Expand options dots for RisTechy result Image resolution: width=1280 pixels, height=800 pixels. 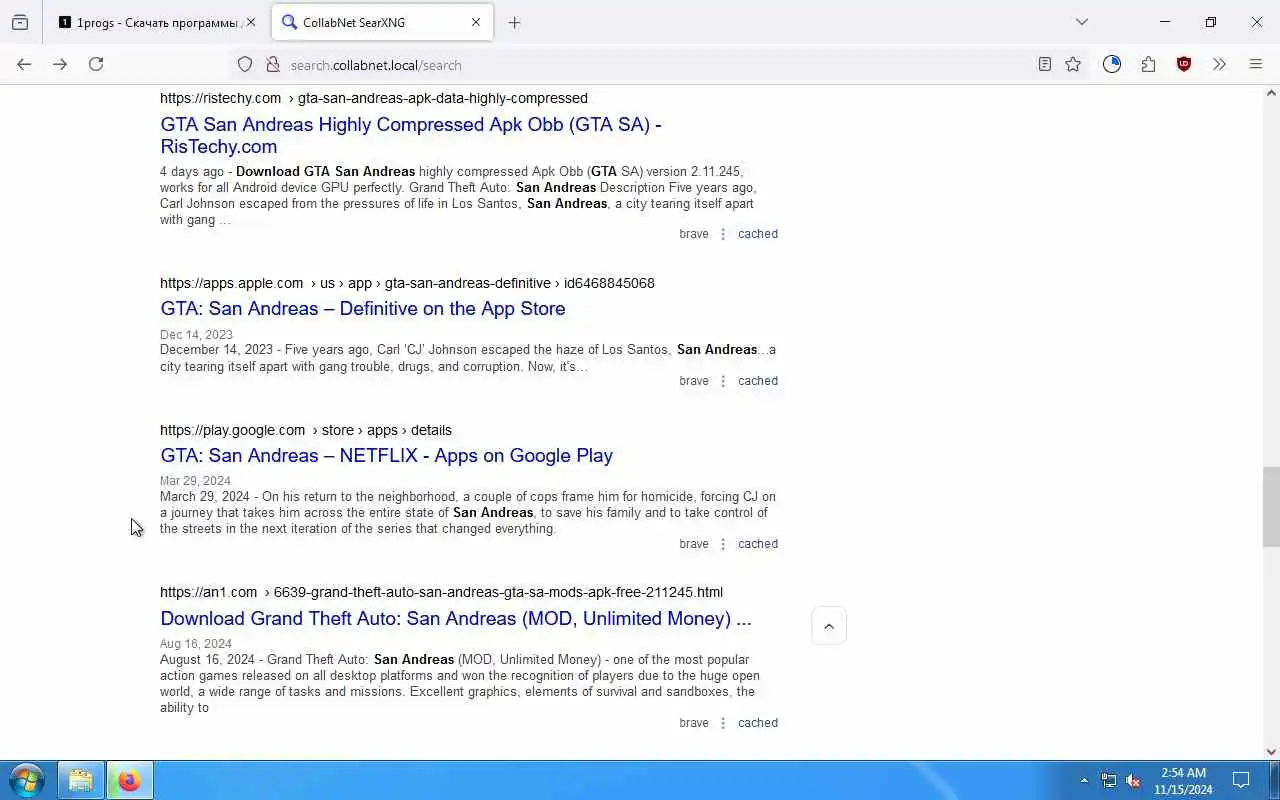click(x=723, y=234)
